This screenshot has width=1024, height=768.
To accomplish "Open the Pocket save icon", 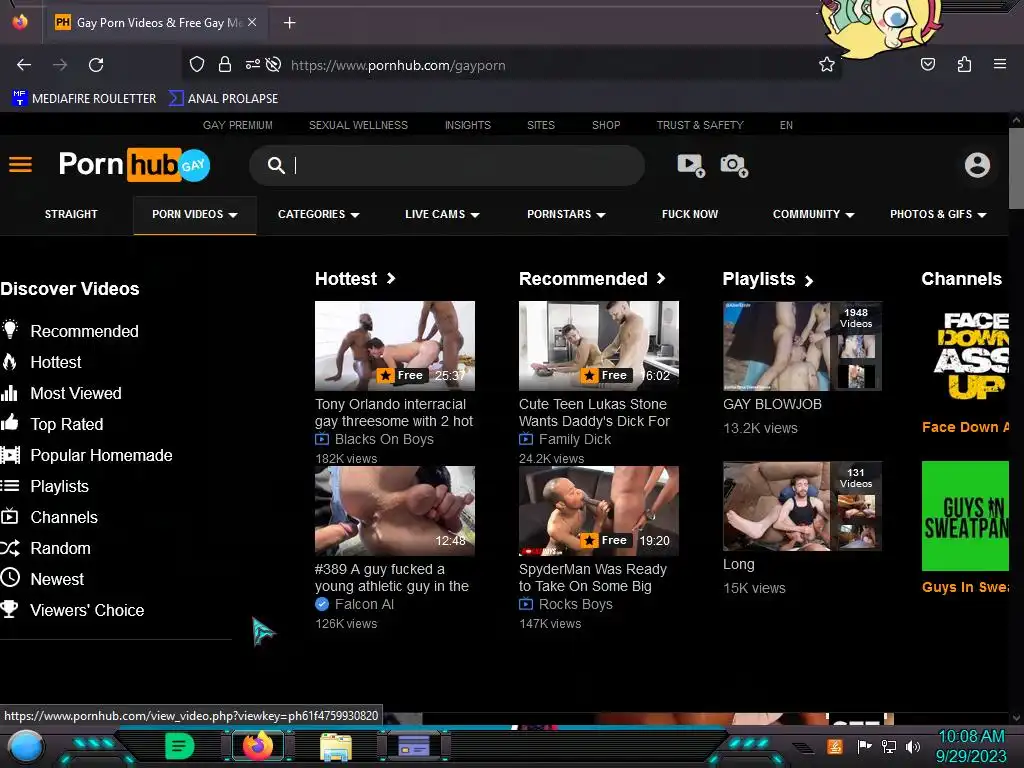I will pyautogui.click(x=927, y=64).
